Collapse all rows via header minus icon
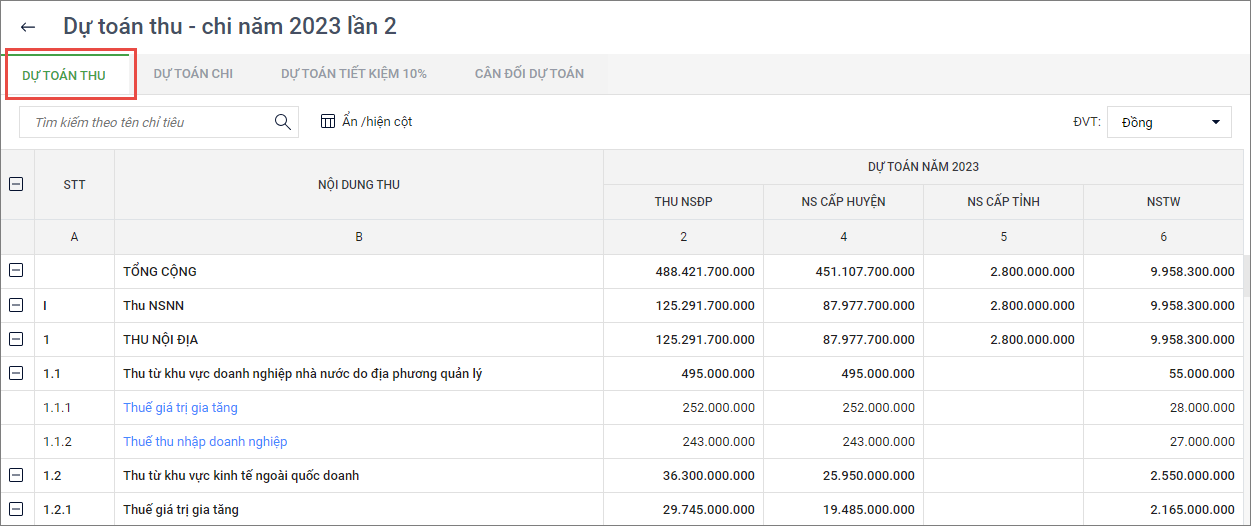 16,184
